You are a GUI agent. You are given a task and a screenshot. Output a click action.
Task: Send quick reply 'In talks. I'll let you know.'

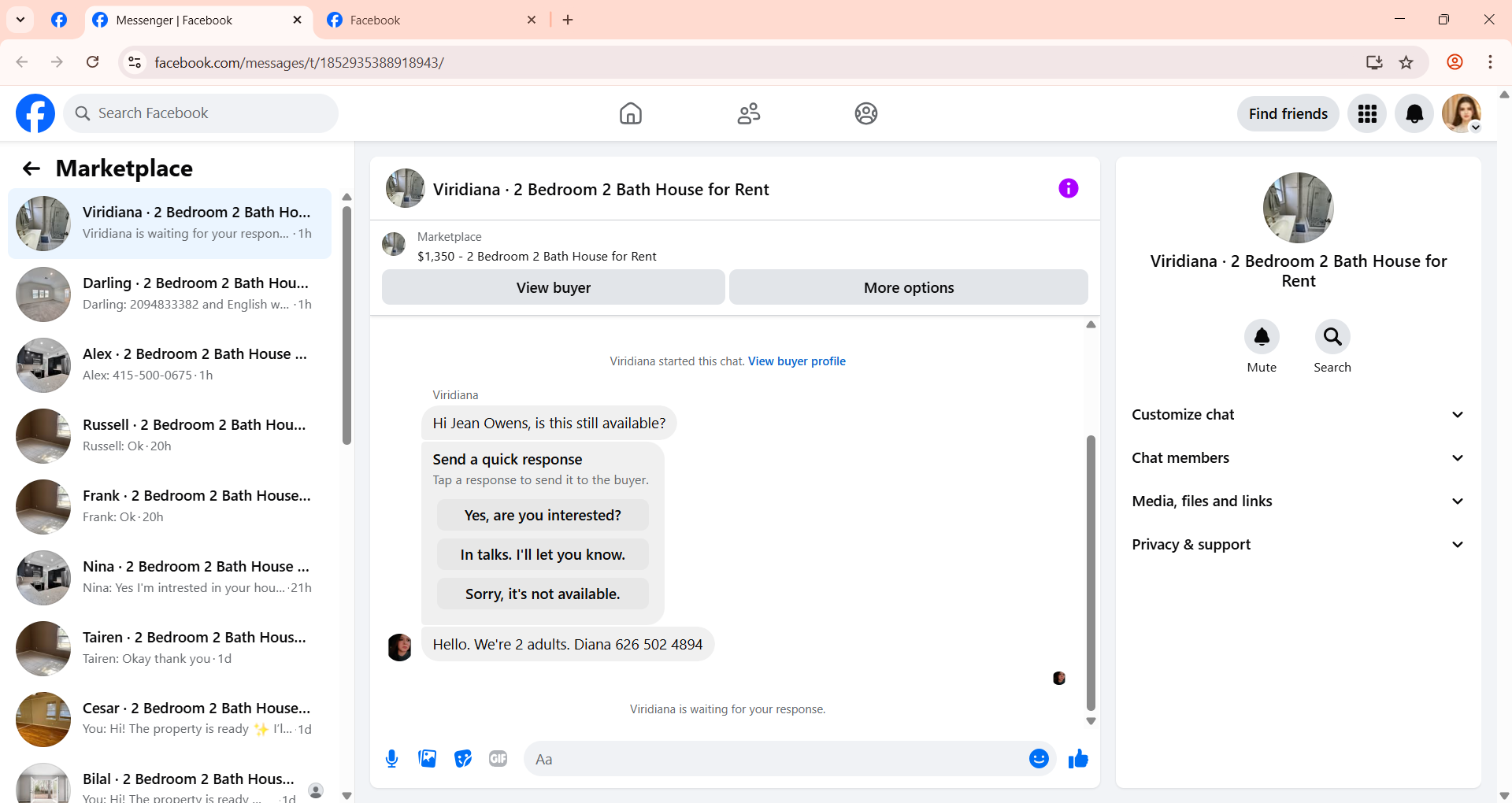coord(543,554)
